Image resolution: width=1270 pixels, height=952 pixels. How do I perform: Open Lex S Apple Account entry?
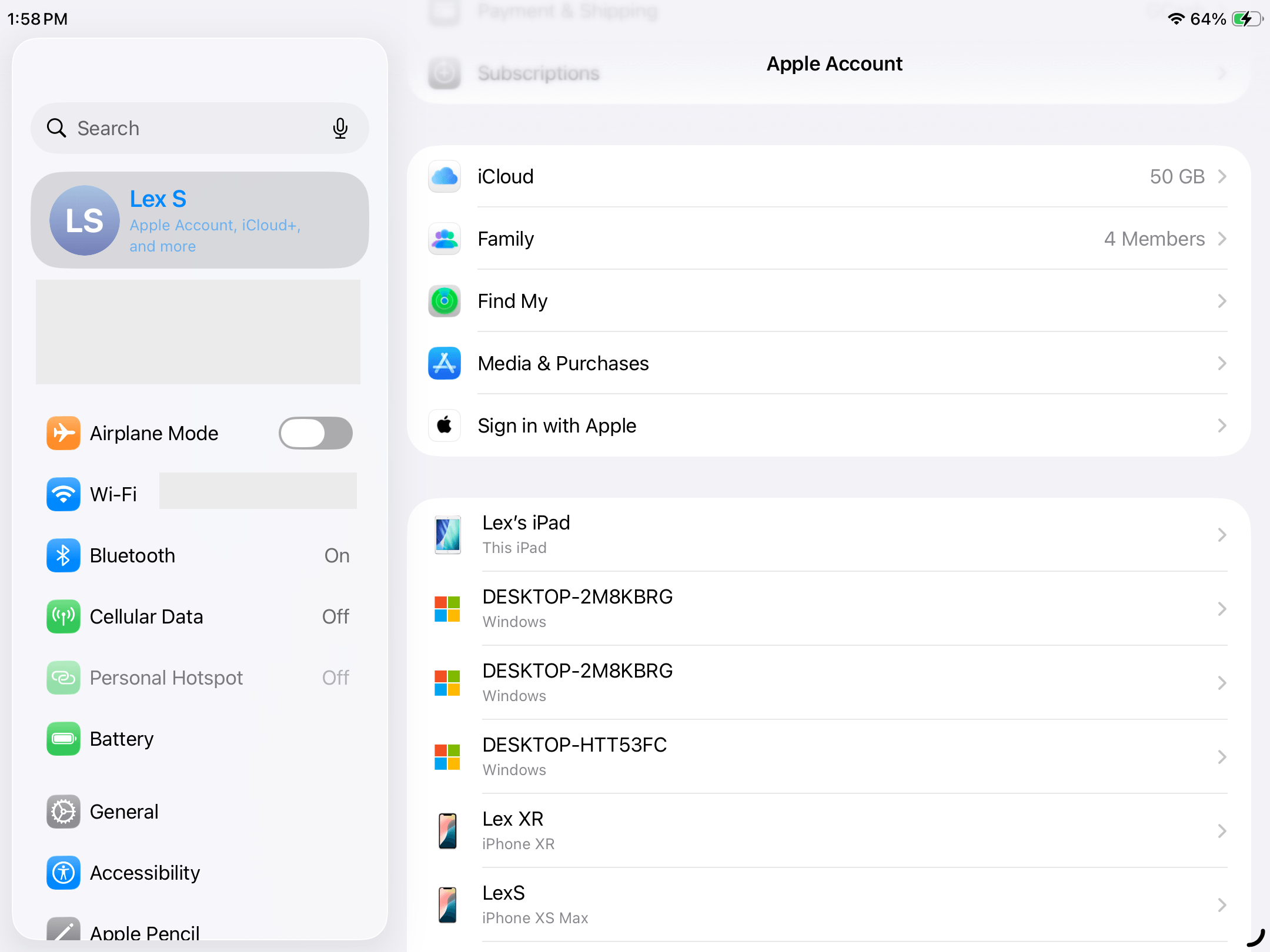tap(200, 220)
